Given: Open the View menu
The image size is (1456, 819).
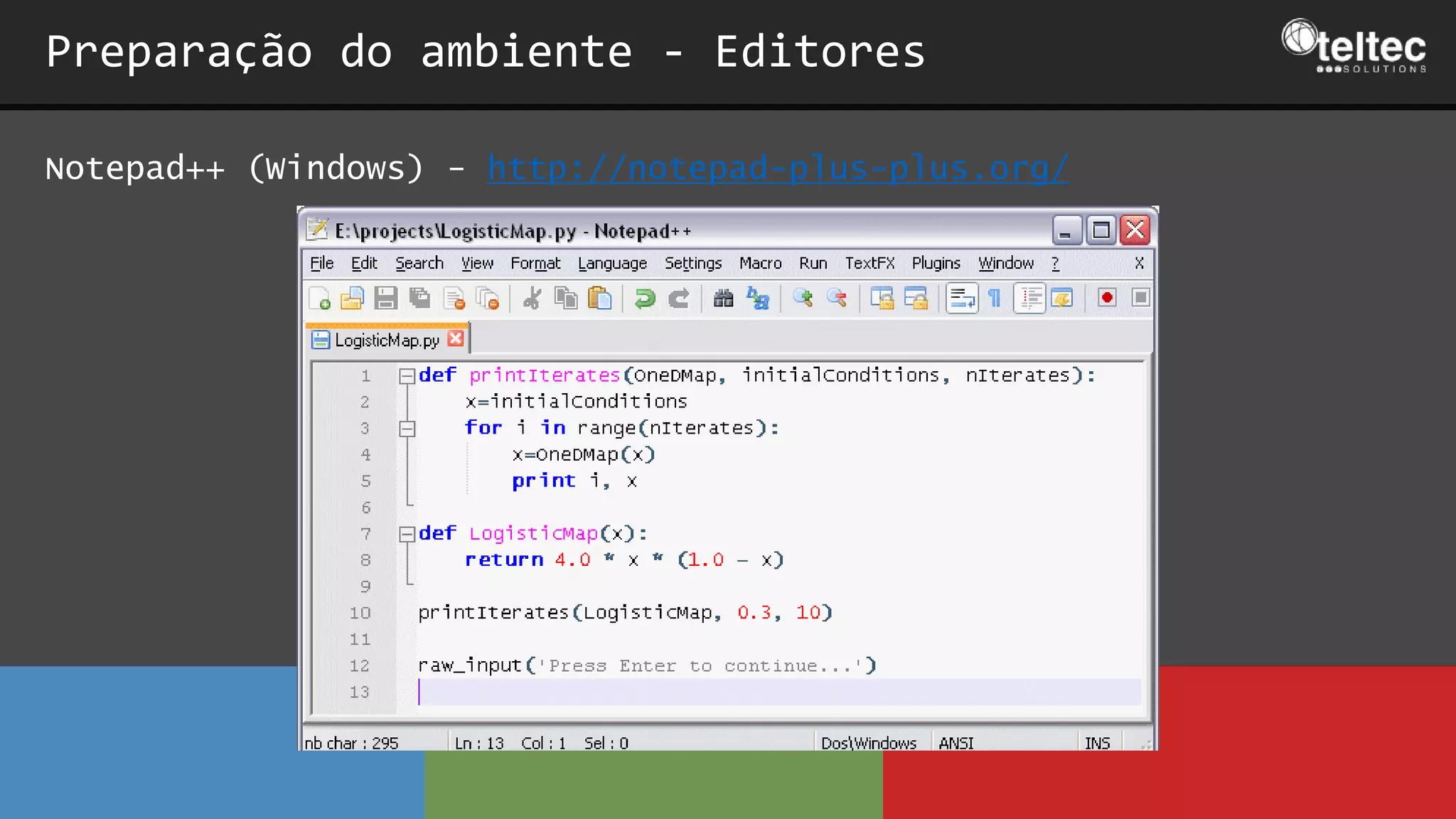Looking at the screenshot, I should coord(477,264).
